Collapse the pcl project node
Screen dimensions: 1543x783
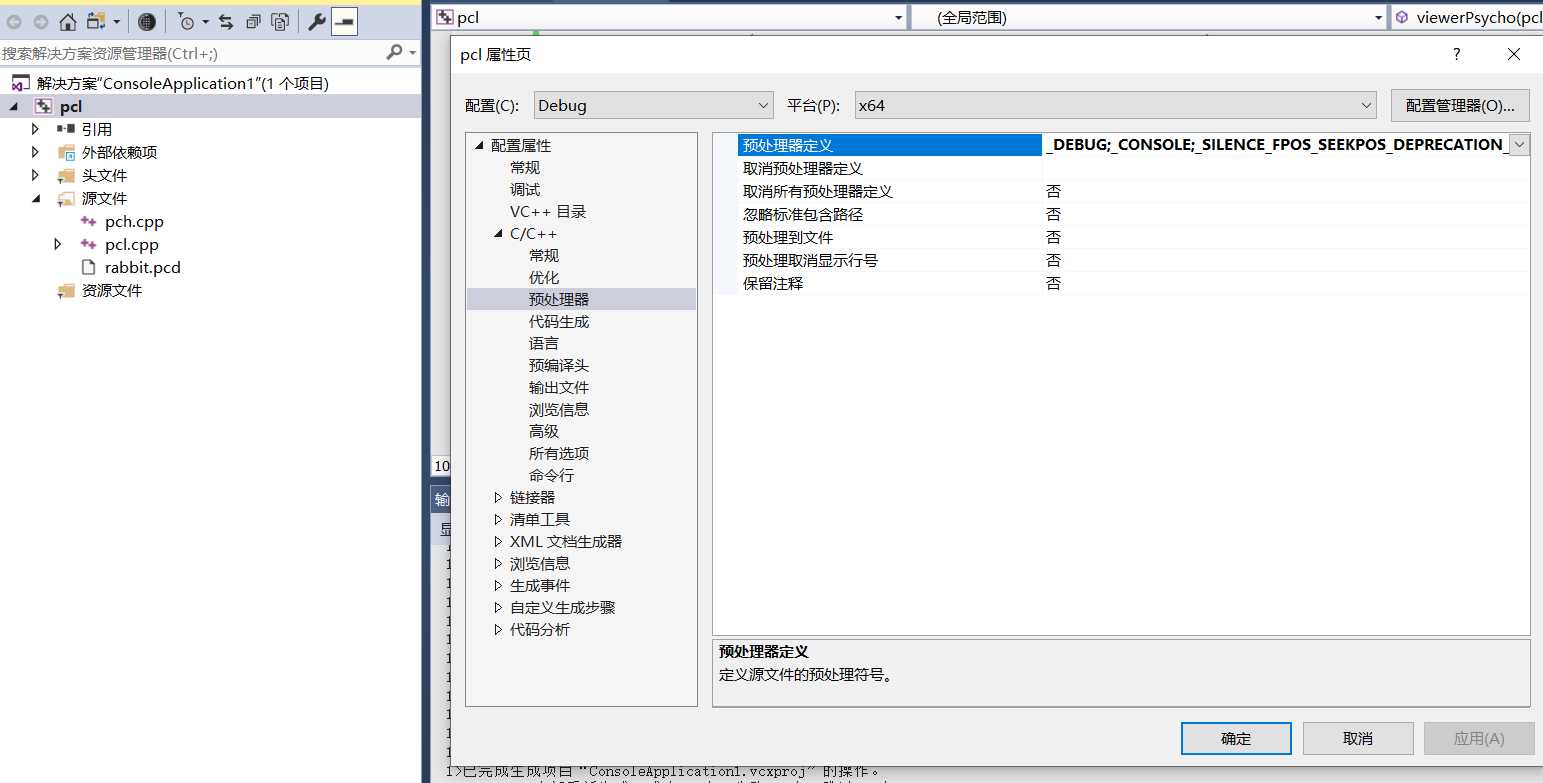14,106
